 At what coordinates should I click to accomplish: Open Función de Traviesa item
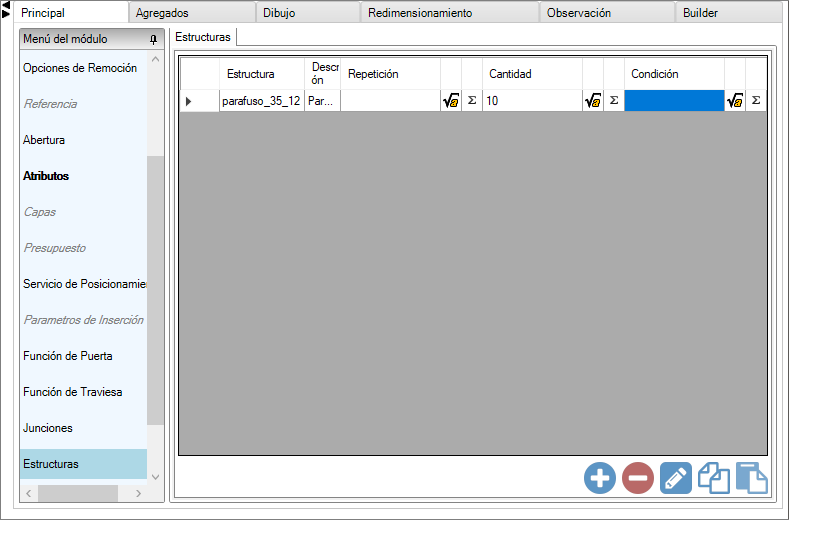[x=72, y=392]
